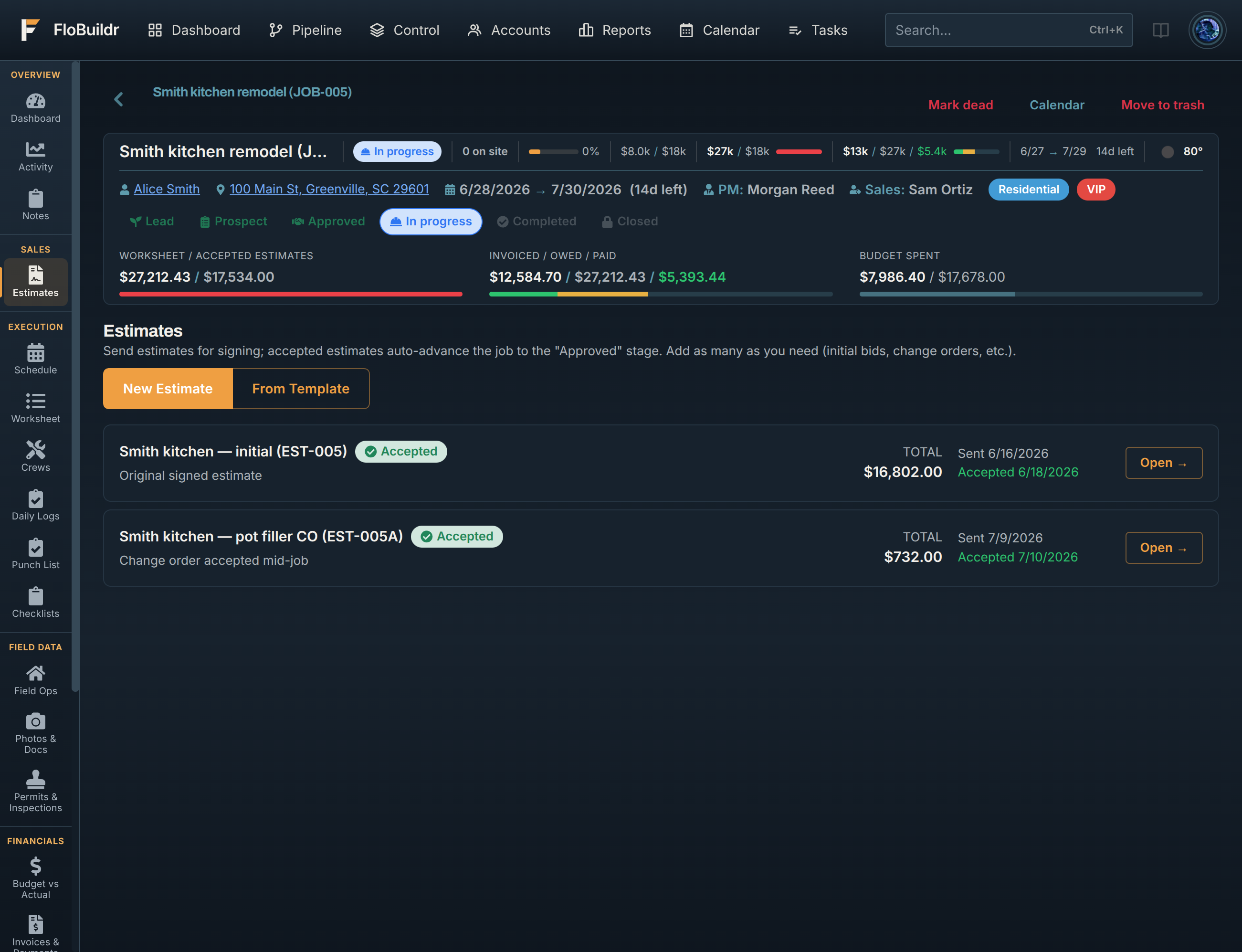Set job stage to Closed
Screen dimensions: 1242x952
click(x=630, y=222)
